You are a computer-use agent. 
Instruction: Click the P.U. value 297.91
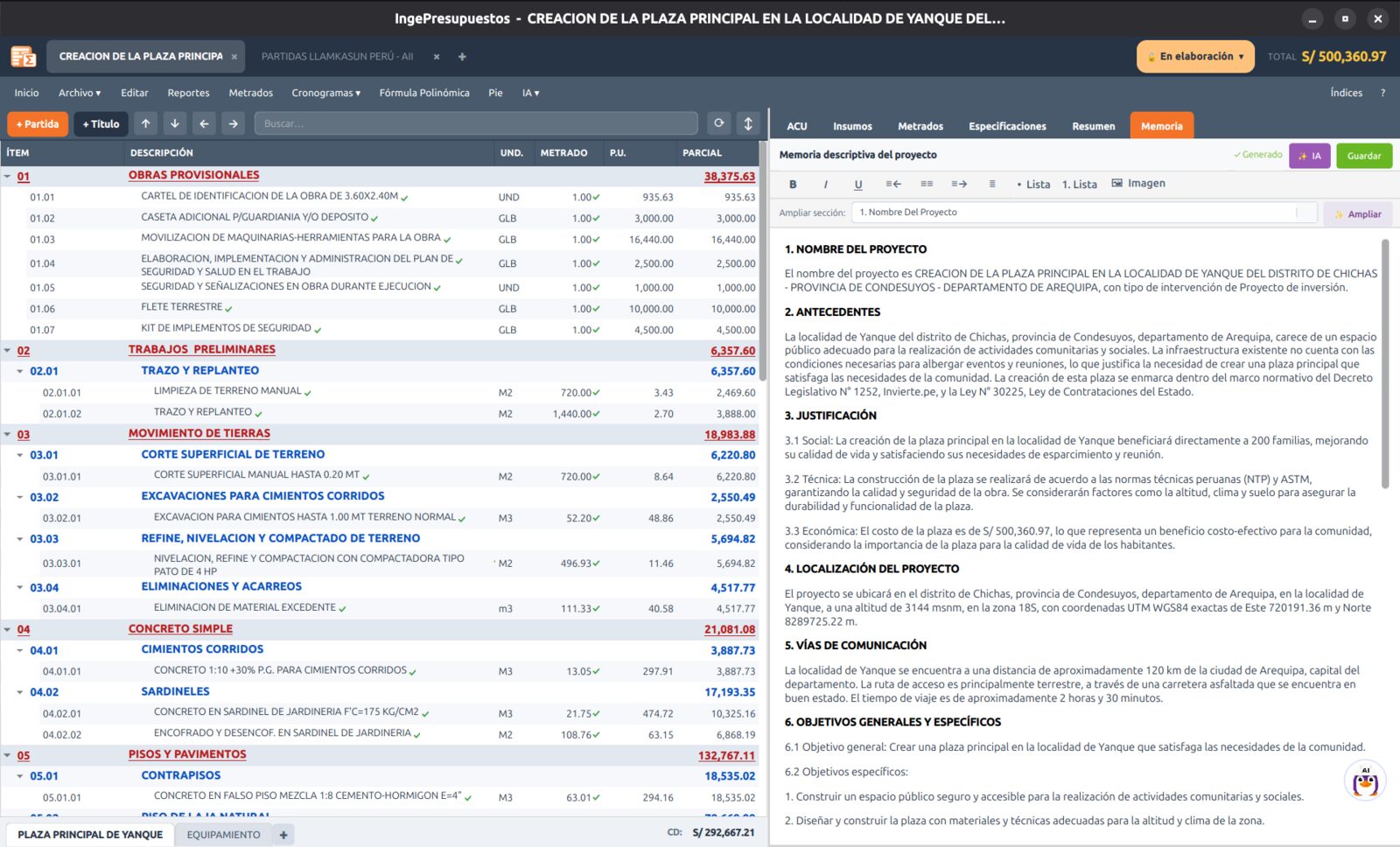(x=657, y=672)
